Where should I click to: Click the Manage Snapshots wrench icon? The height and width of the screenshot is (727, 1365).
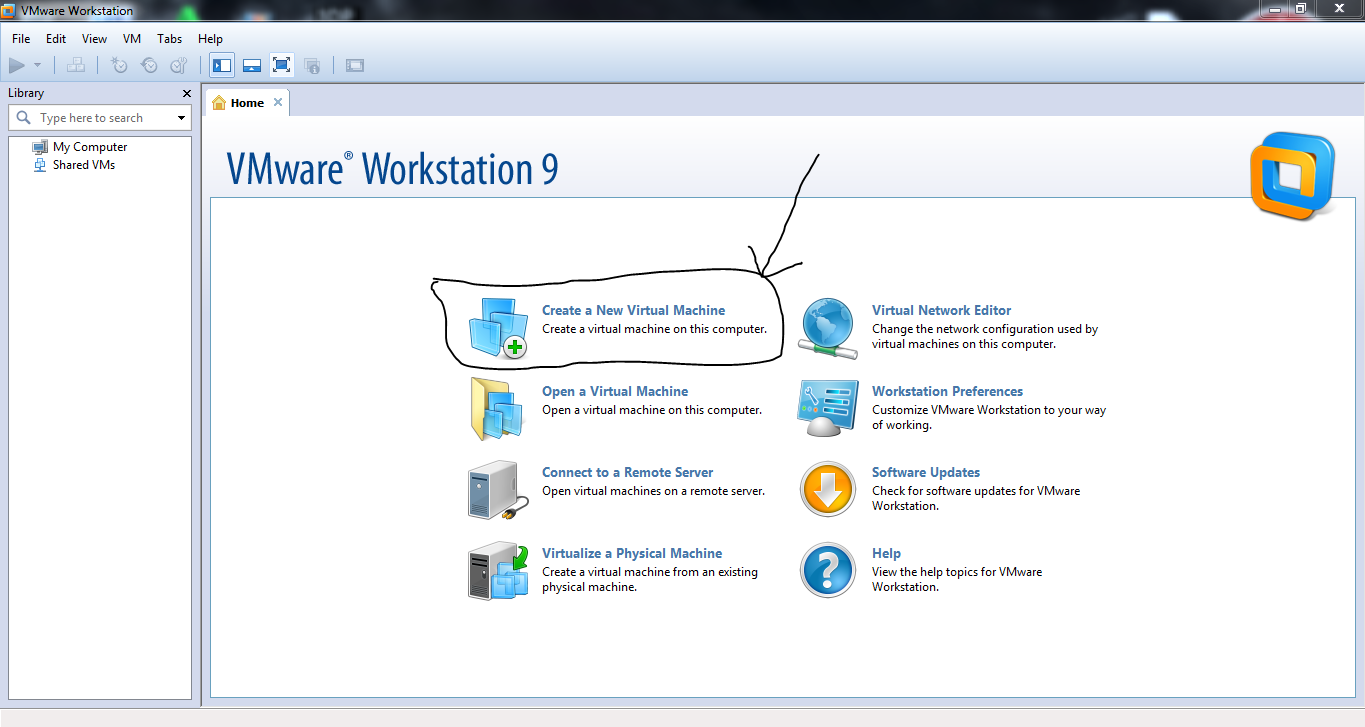[x=179, y=65]
